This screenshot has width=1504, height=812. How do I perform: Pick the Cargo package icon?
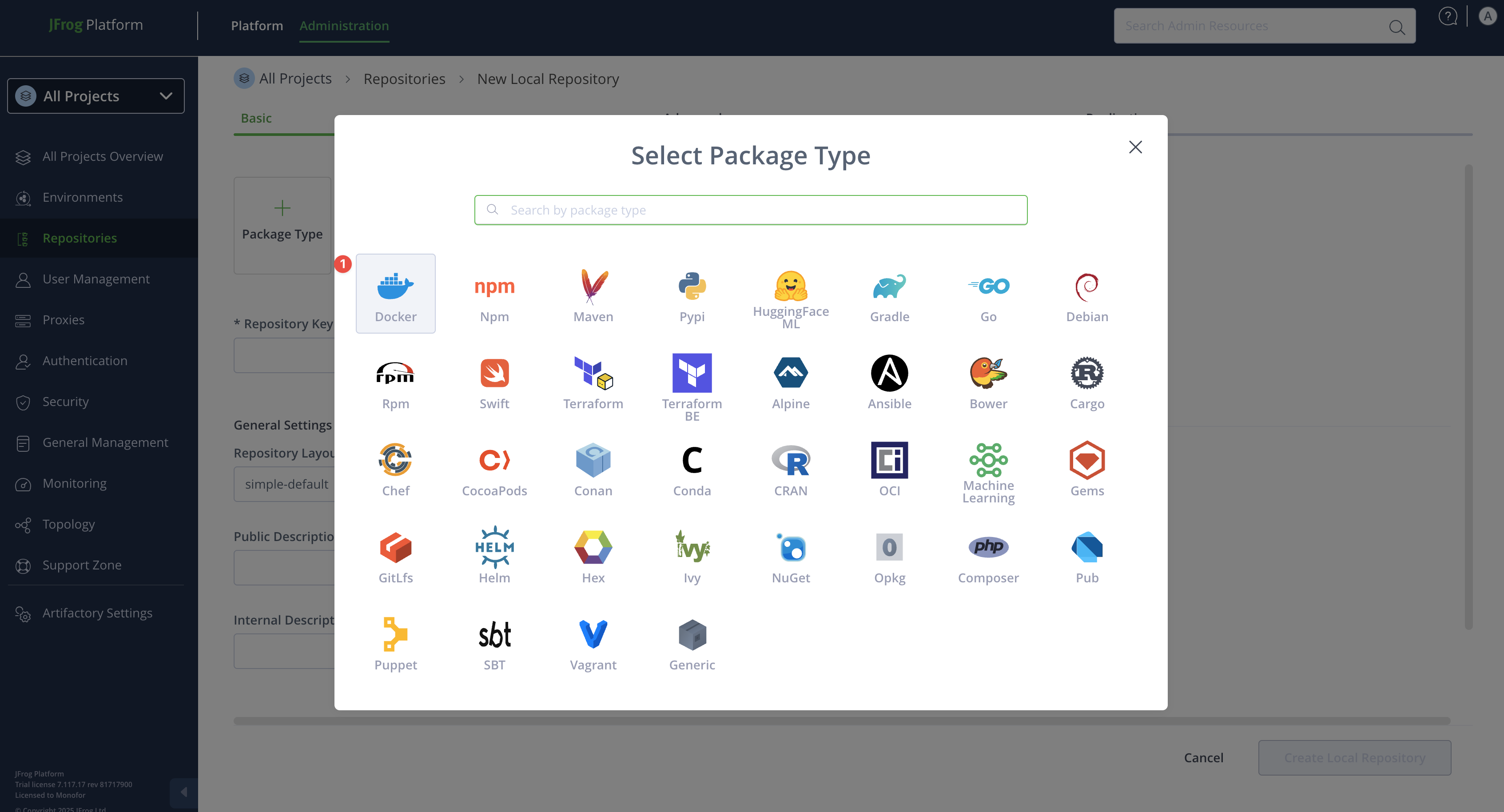tap(1086, 382)
